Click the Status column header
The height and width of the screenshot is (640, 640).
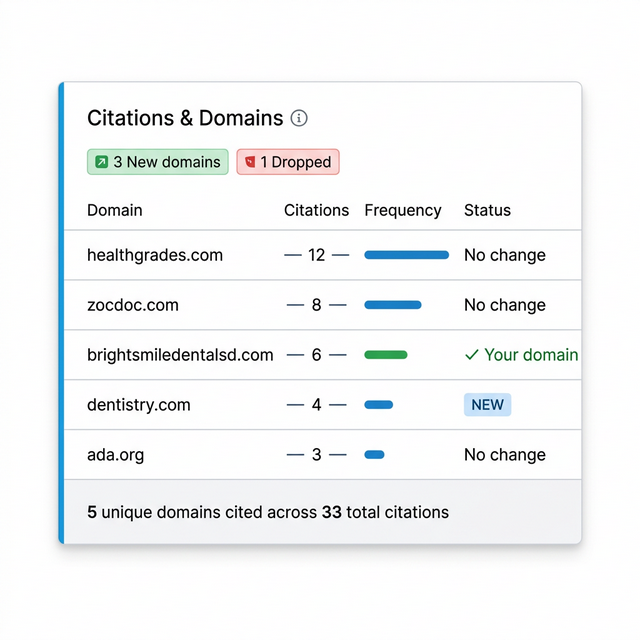(x=487, y=210)
